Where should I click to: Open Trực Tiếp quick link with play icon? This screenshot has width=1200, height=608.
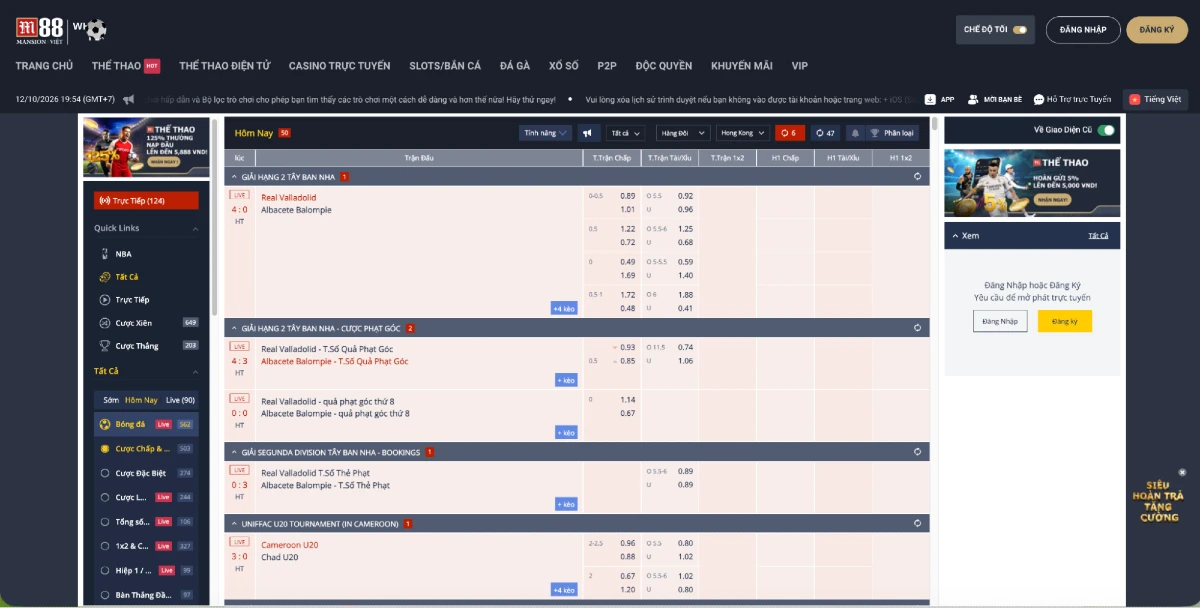[x=131, y=300]
